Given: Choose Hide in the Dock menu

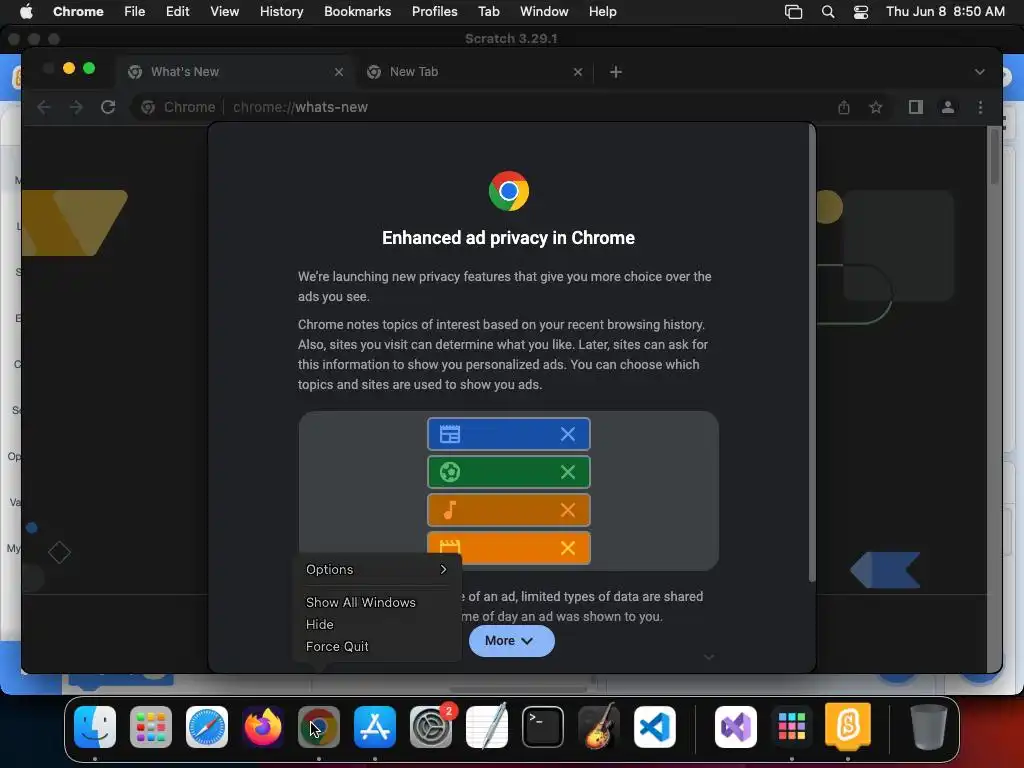Looking at the screenshot, I should coord(320,624).
